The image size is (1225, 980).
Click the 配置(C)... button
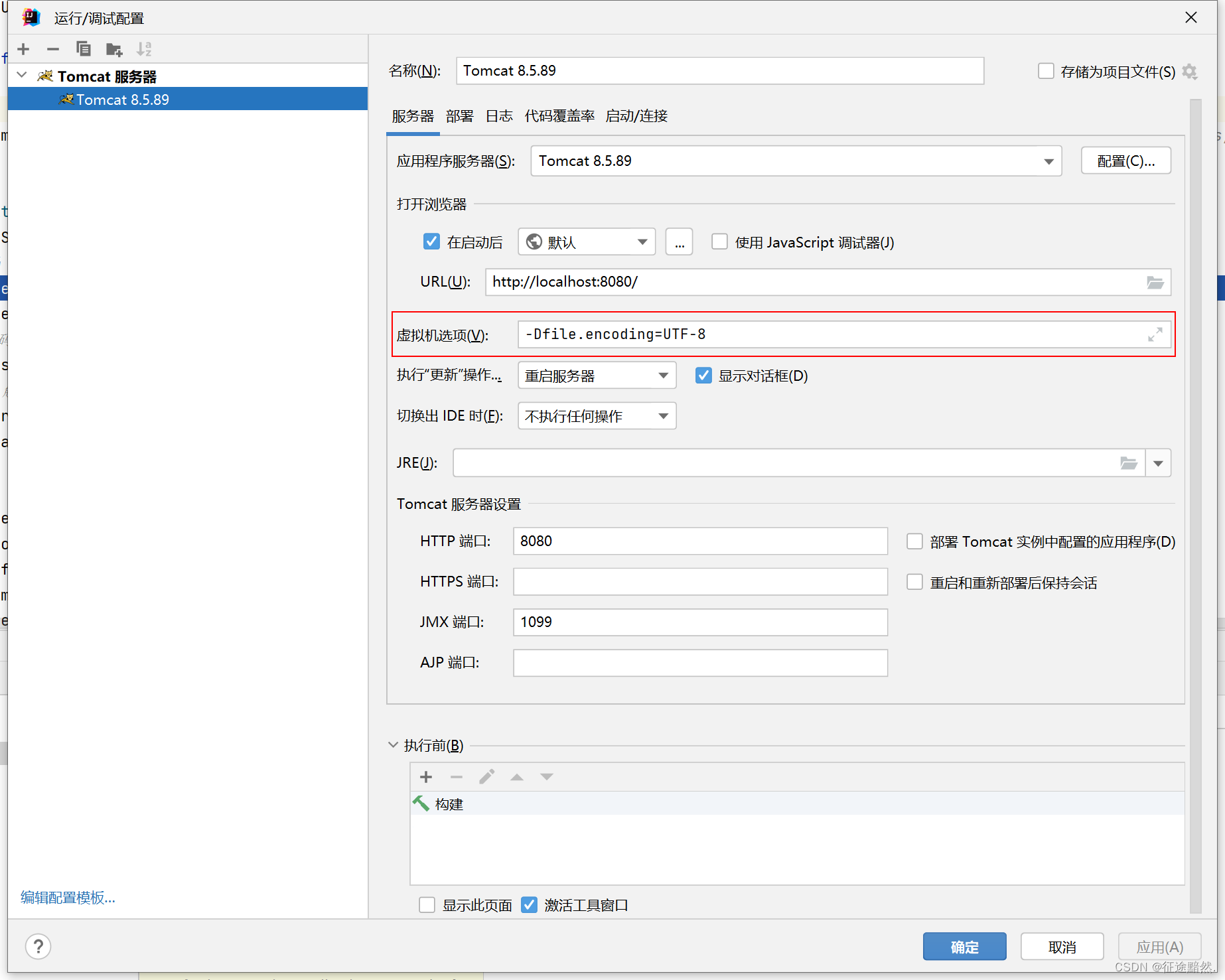tap(1125, 161)
